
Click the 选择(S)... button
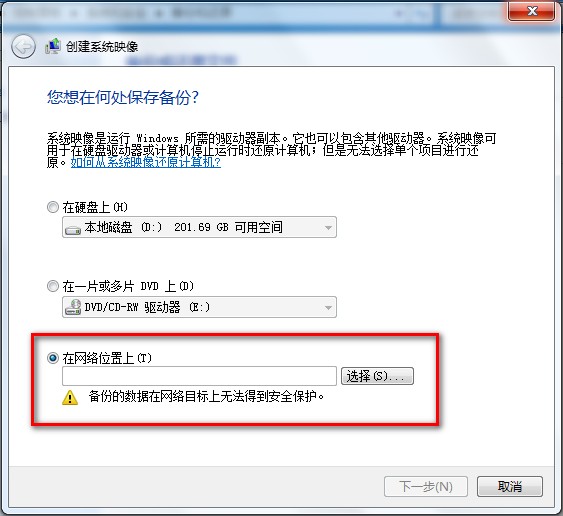point(377,376)
